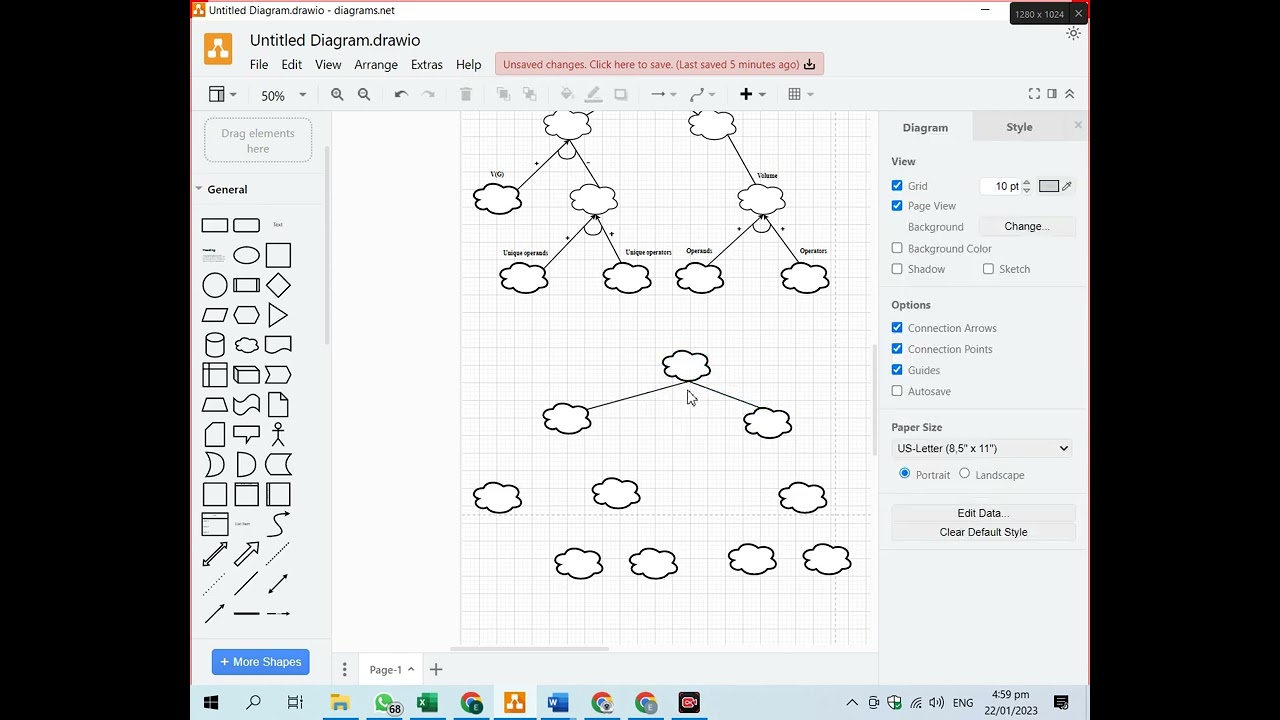Screen dimensions: 1280x720
Task: Enable the Sketch checkbox
Action: [988, 269]
